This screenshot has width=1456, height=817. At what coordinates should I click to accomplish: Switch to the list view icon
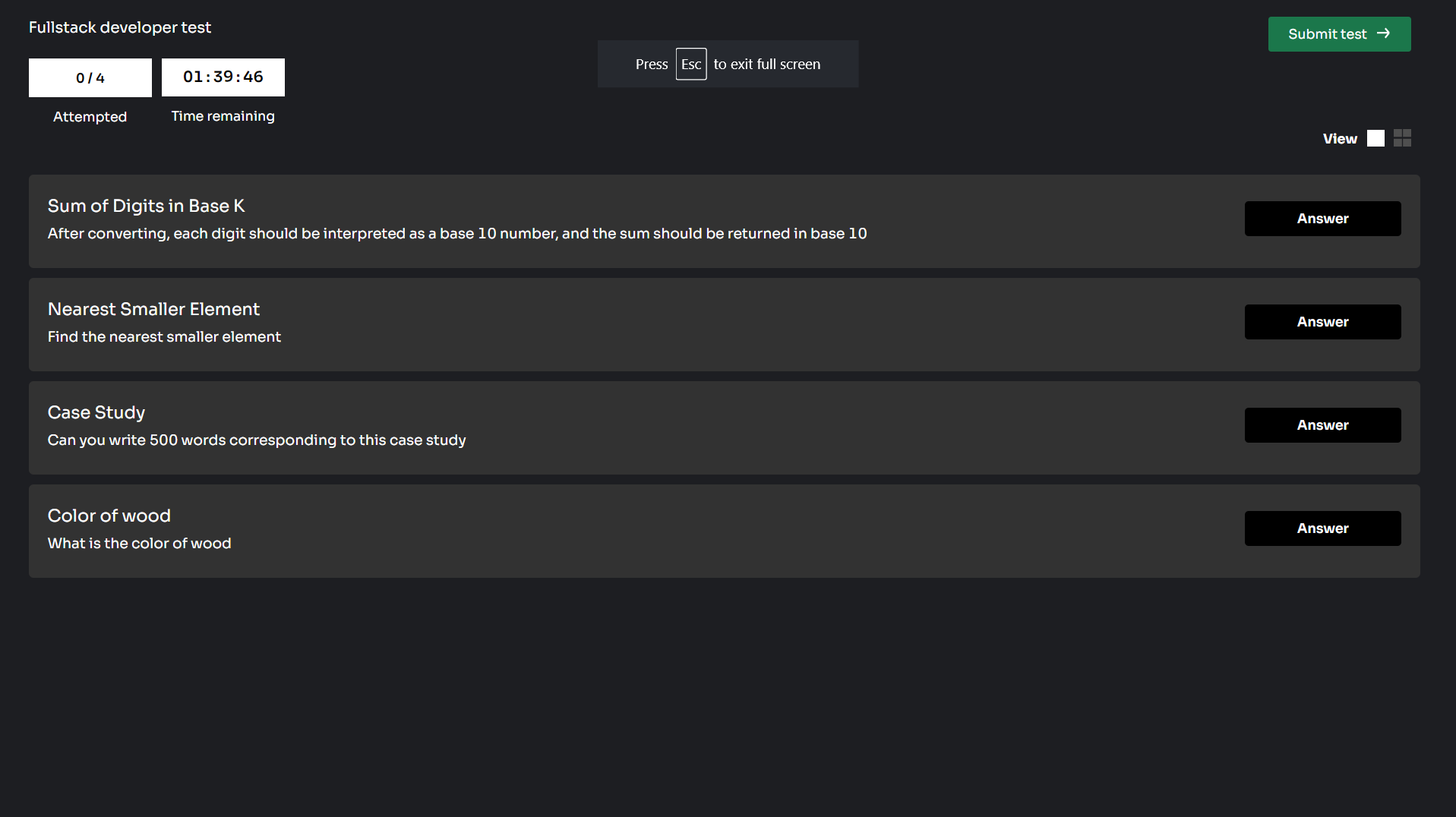tap(1375, 138)
